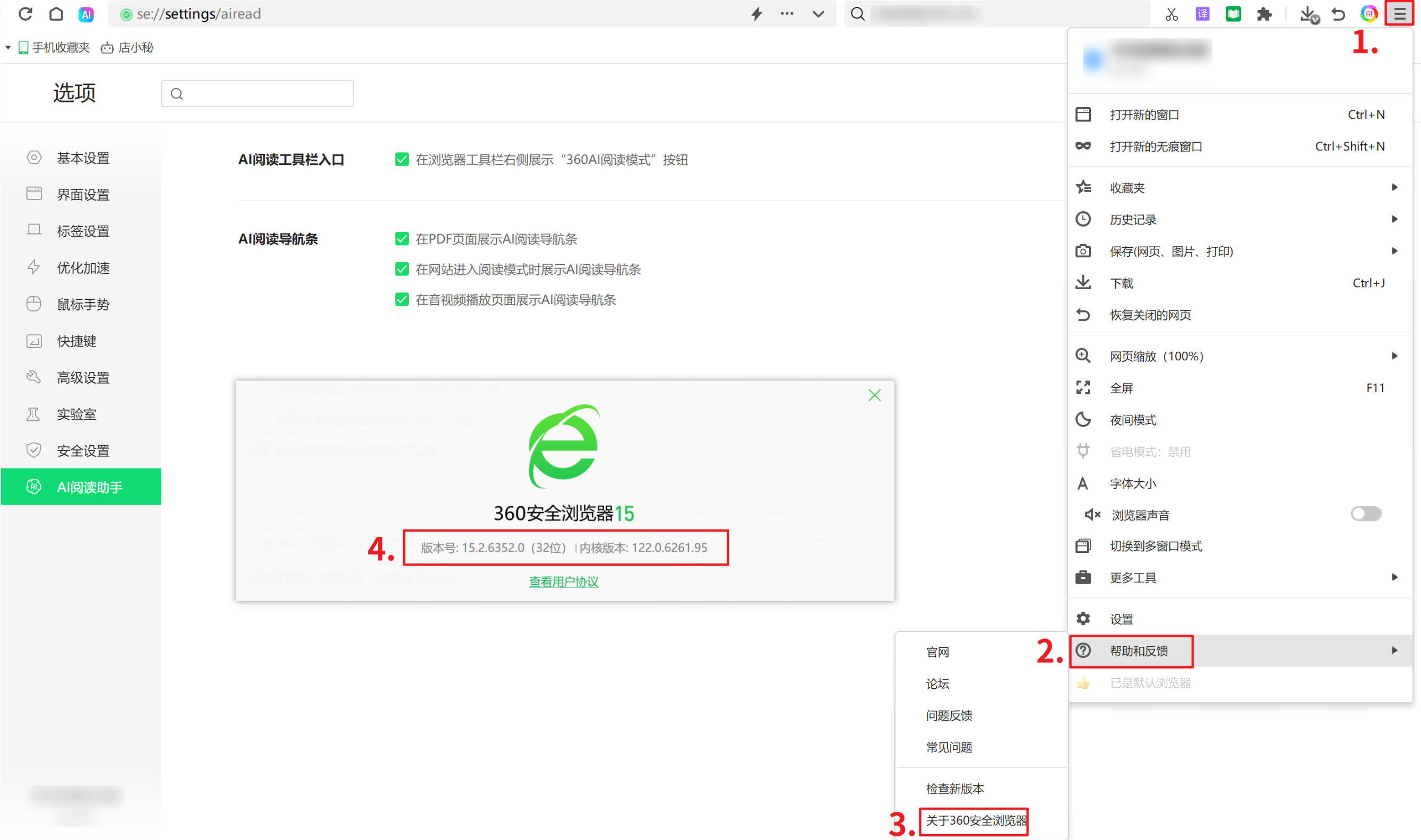Choose 检查新版本 from the help submenu

954,789
